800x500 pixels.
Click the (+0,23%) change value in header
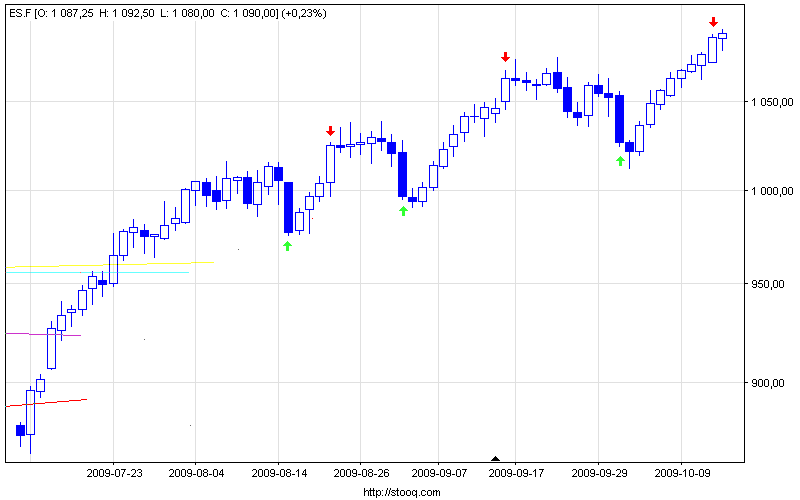tap(305, 13)
